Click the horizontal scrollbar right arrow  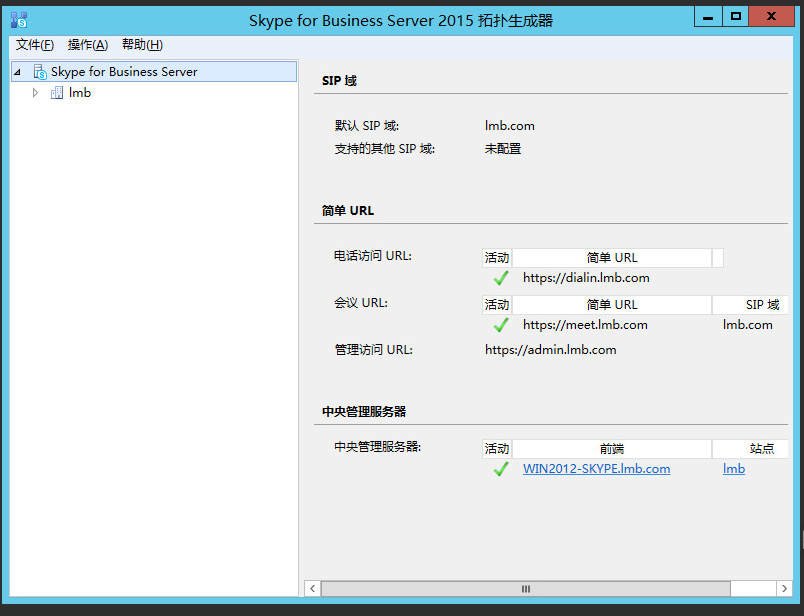click(x=785, y=589)
